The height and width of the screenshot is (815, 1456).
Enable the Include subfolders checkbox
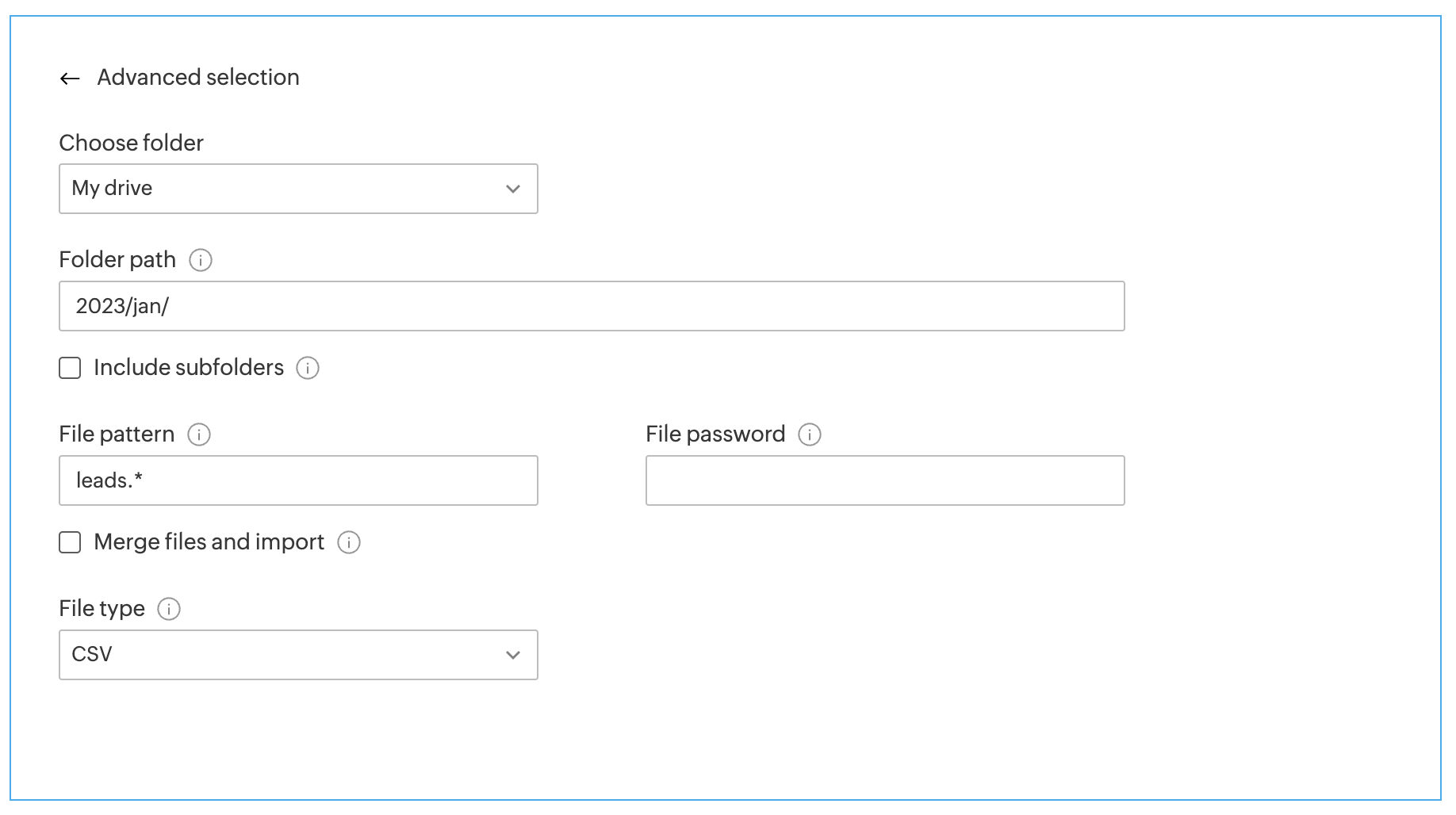tap(70, 368)
